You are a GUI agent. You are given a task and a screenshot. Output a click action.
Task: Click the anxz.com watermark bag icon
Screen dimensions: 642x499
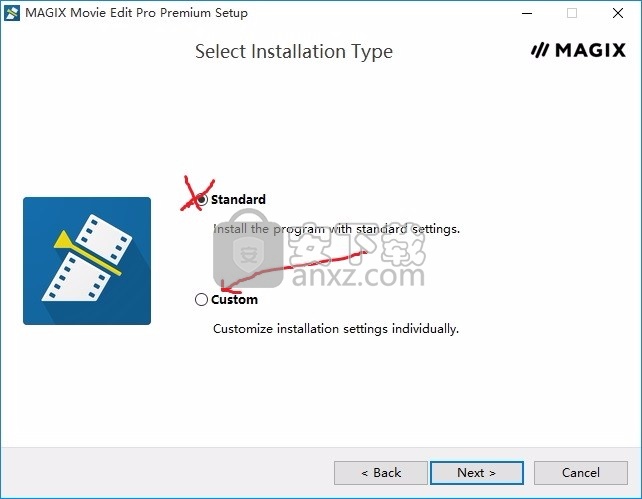pyautogui.click(x=248, y=248)
